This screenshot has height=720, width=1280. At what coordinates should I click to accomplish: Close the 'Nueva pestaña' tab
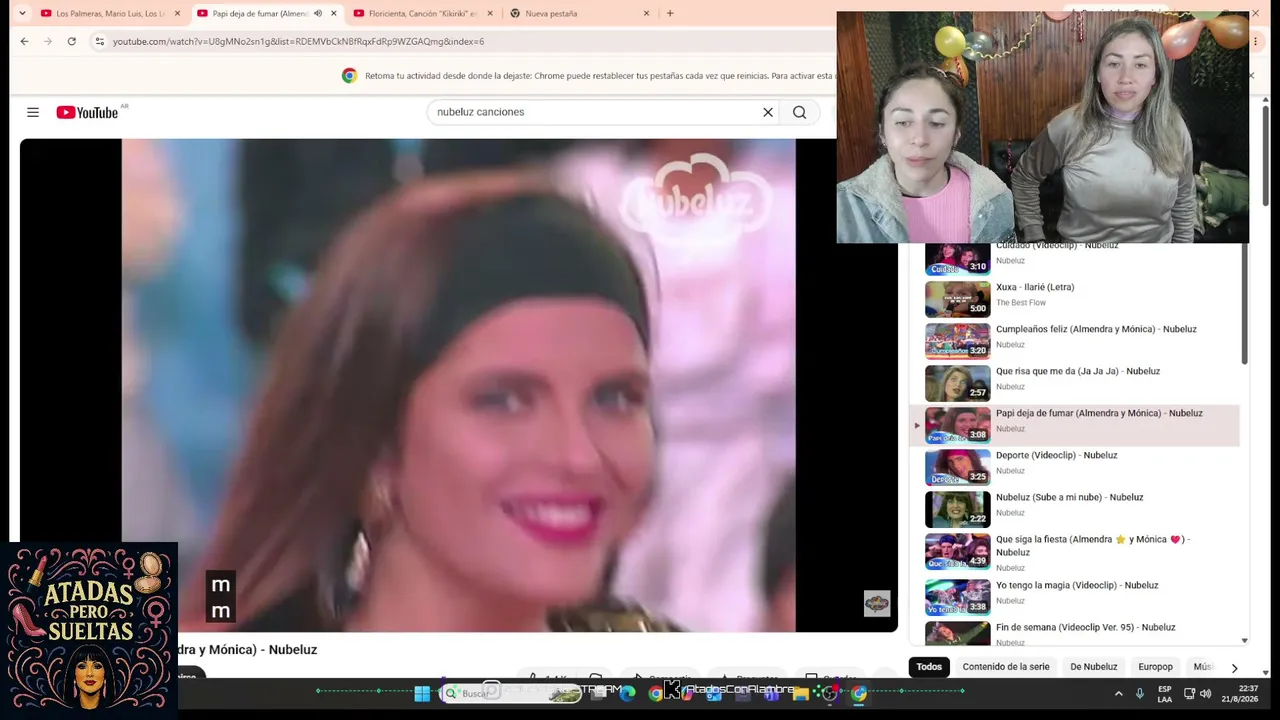[x=646, y=13]
